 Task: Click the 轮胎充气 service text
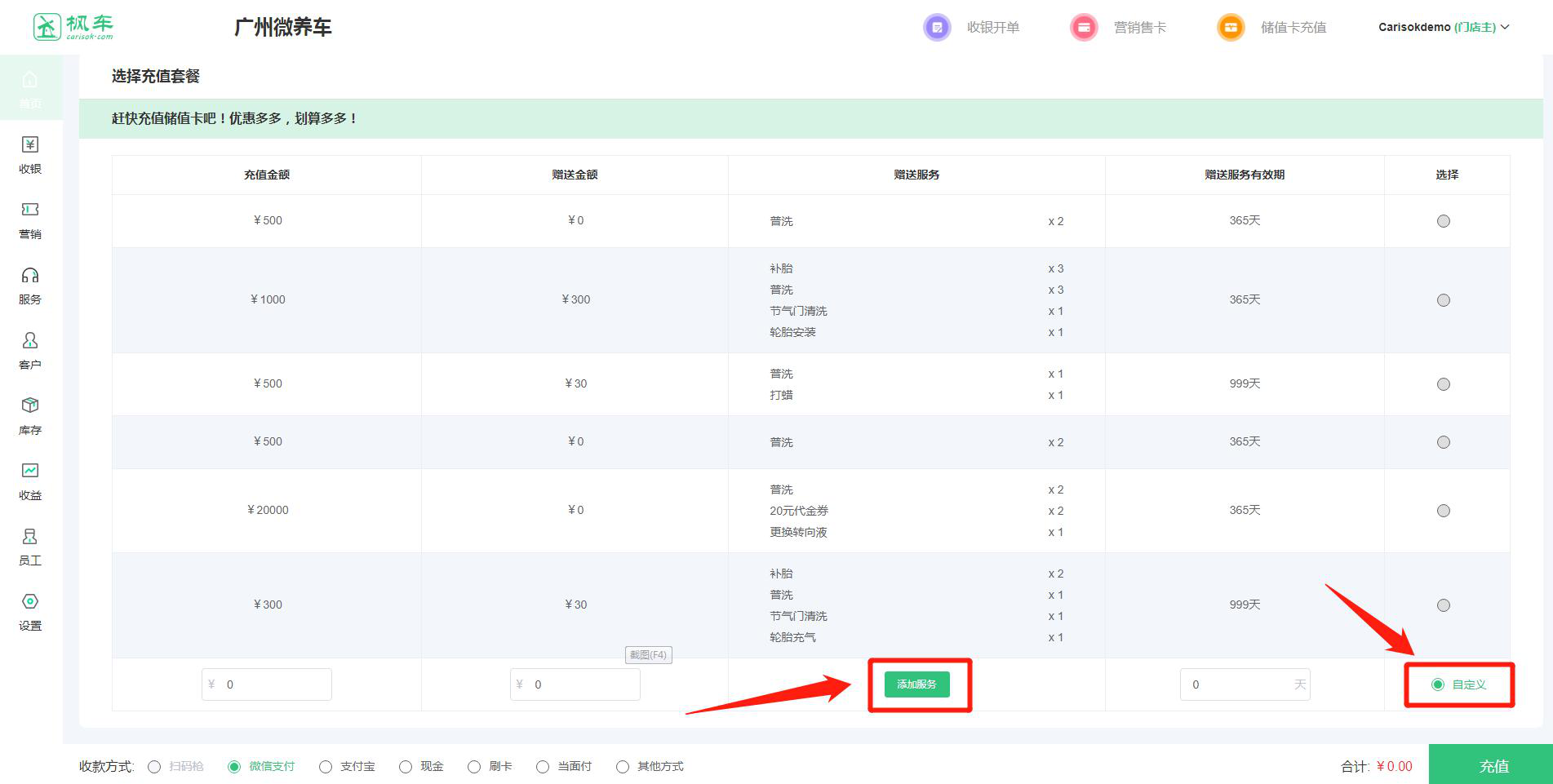point(792,637)
